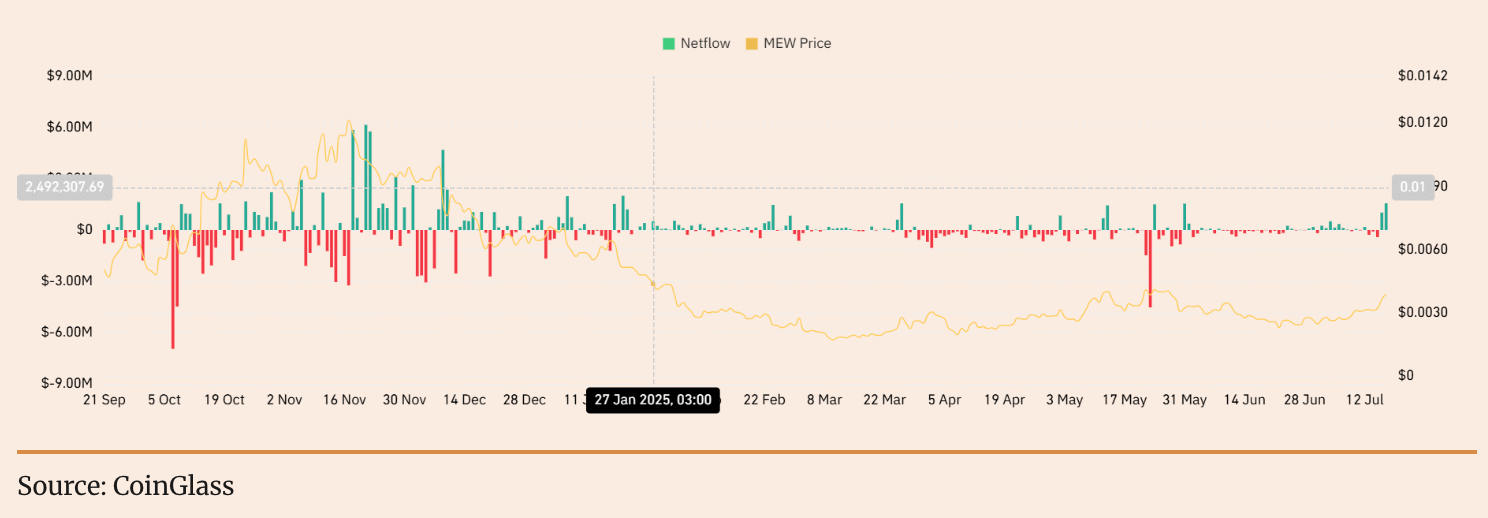Click the 2,492,307.69 crosshair value label
Viewport: 1488px width, 518px height.
[66, 187]
